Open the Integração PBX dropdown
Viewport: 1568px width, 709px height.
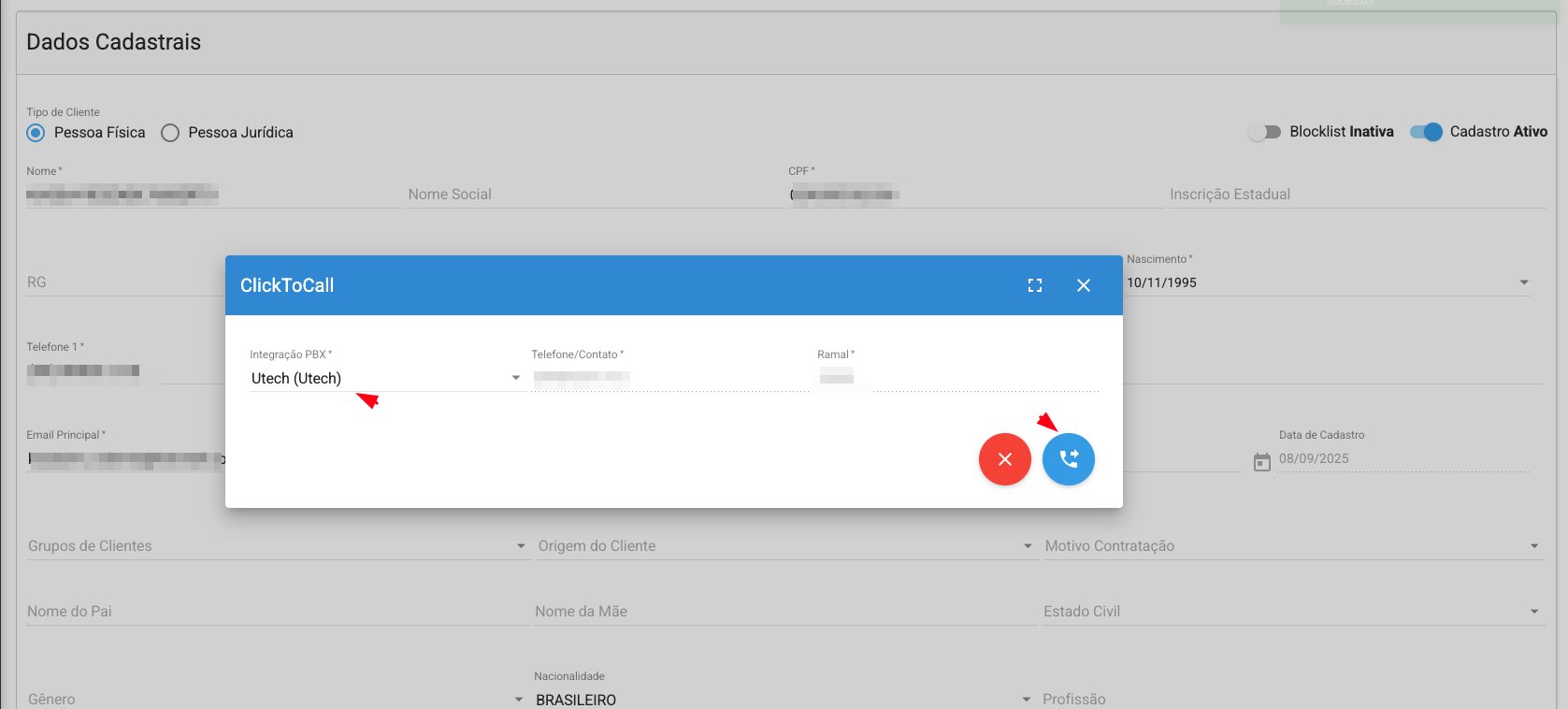385,378
